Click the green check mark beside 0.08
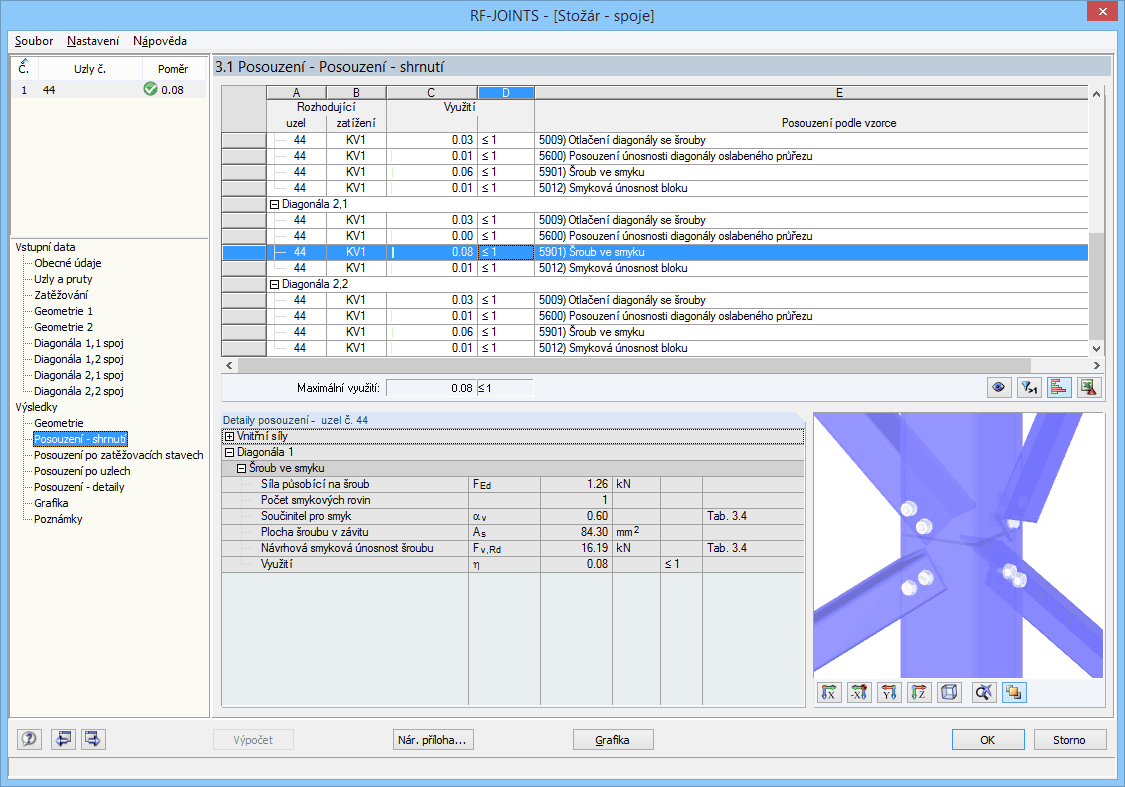 point(150,89)
